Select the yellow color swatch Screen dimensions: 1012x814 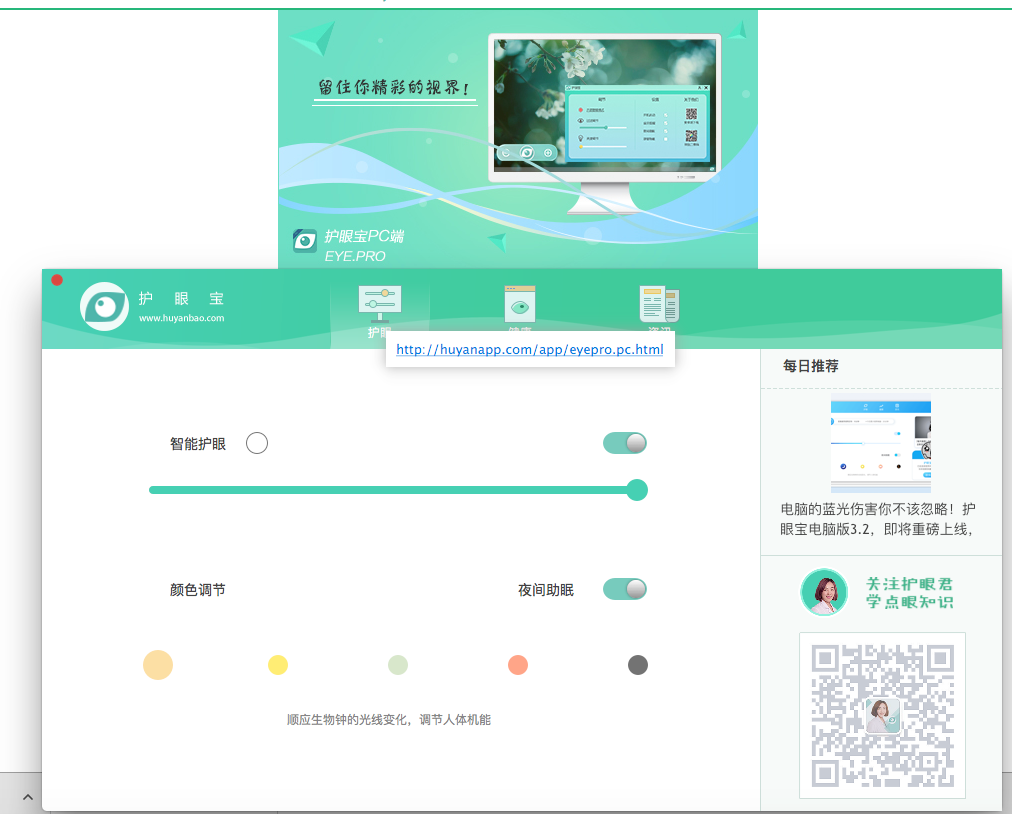(278, 665)
